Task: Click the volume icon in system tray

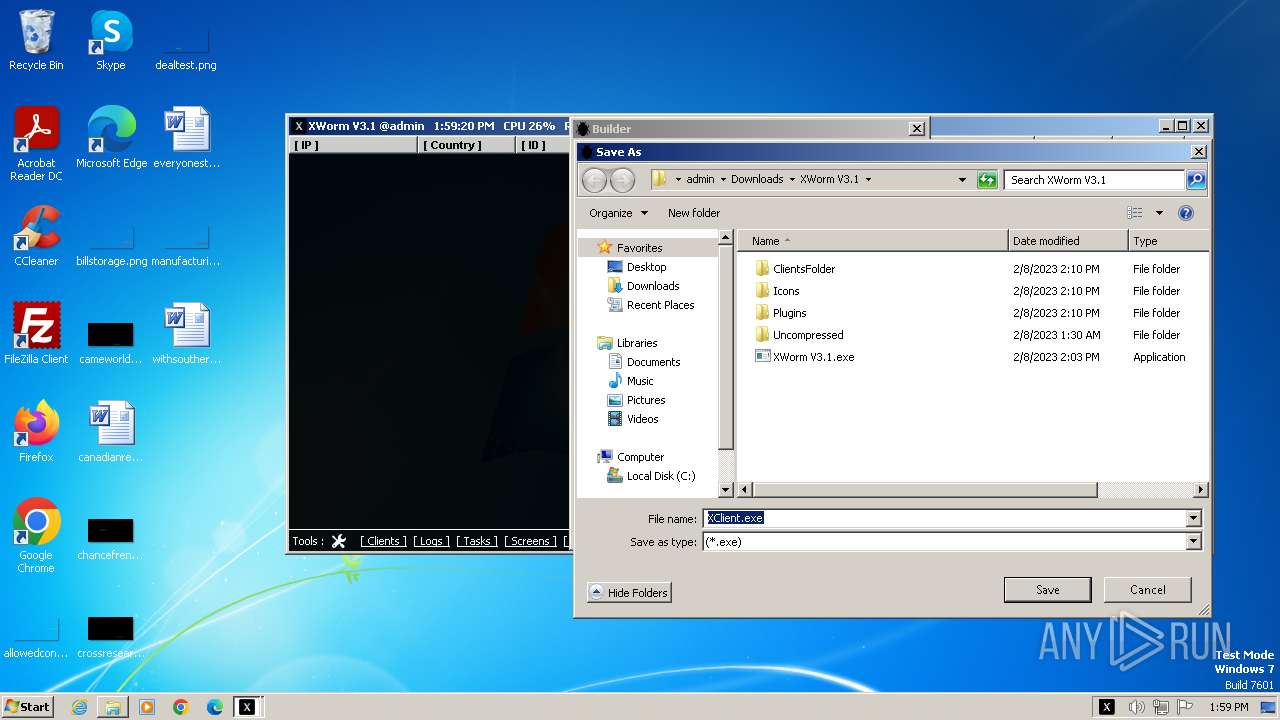Action: click(1136, 707)
